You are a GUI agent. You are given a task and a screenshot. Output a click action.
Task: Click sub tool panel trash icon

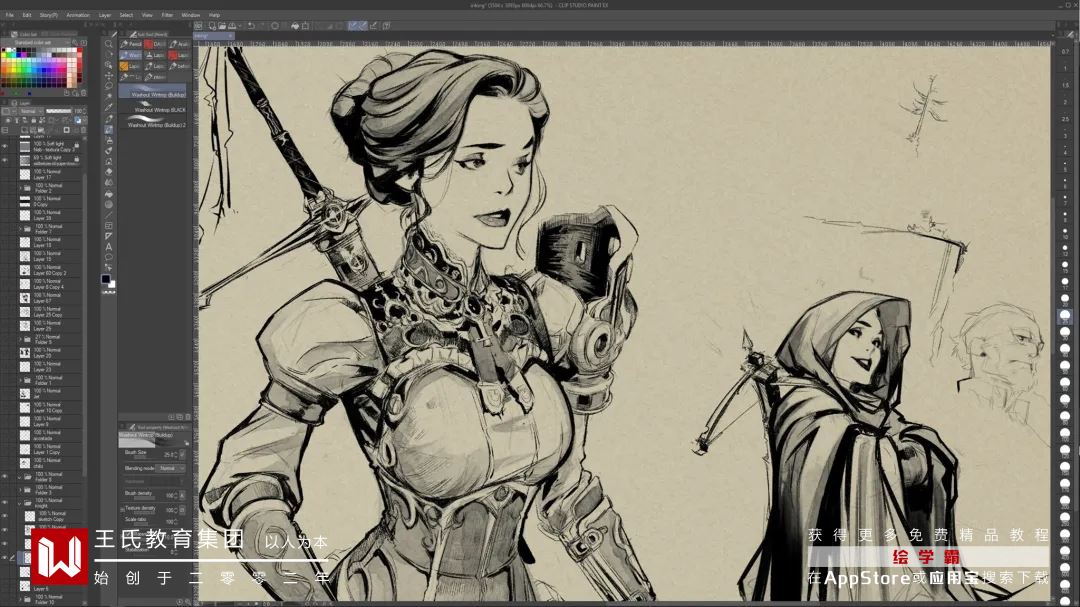click(x=188, y=417)
